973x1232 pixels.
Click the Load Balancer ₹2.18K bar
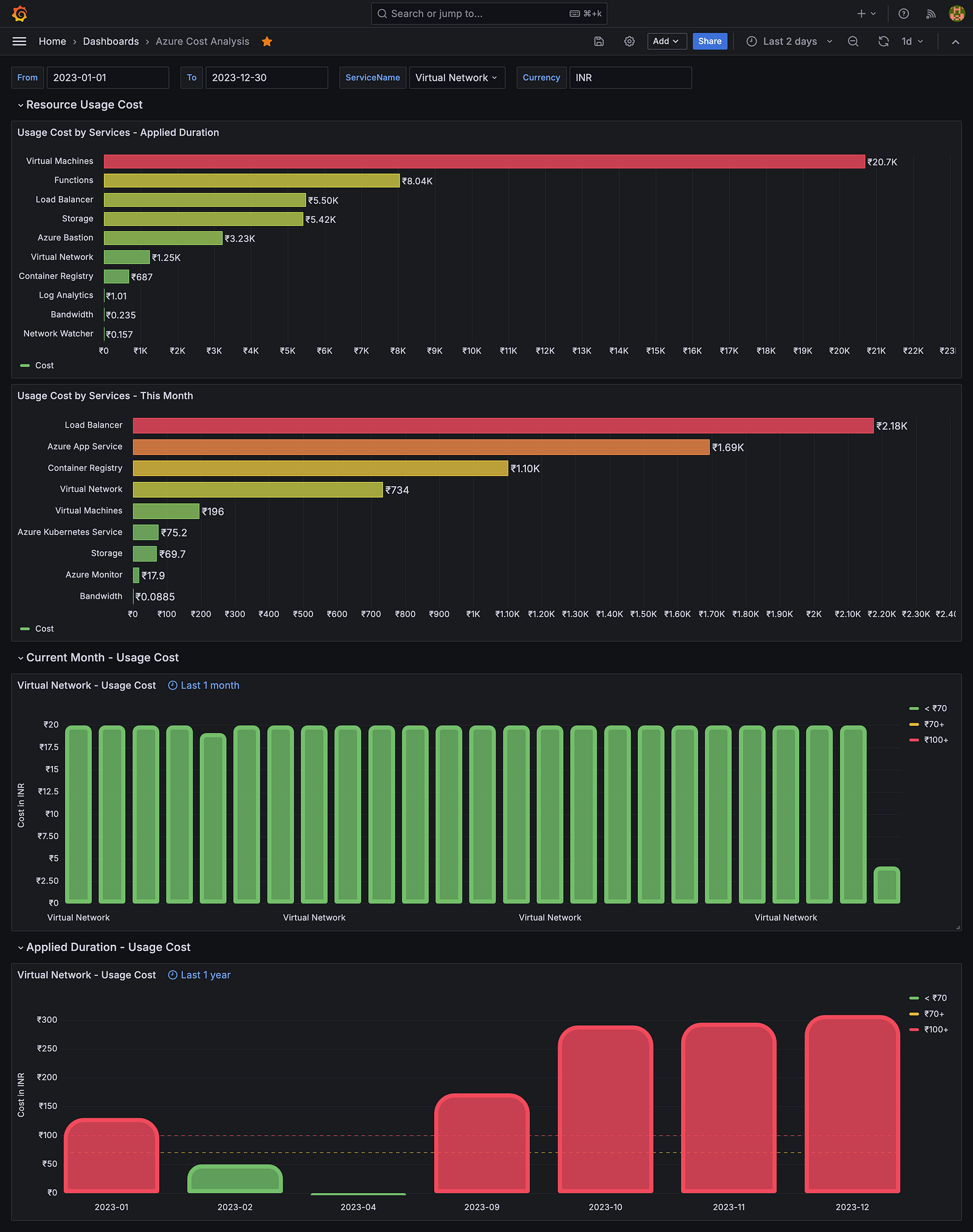503,425
